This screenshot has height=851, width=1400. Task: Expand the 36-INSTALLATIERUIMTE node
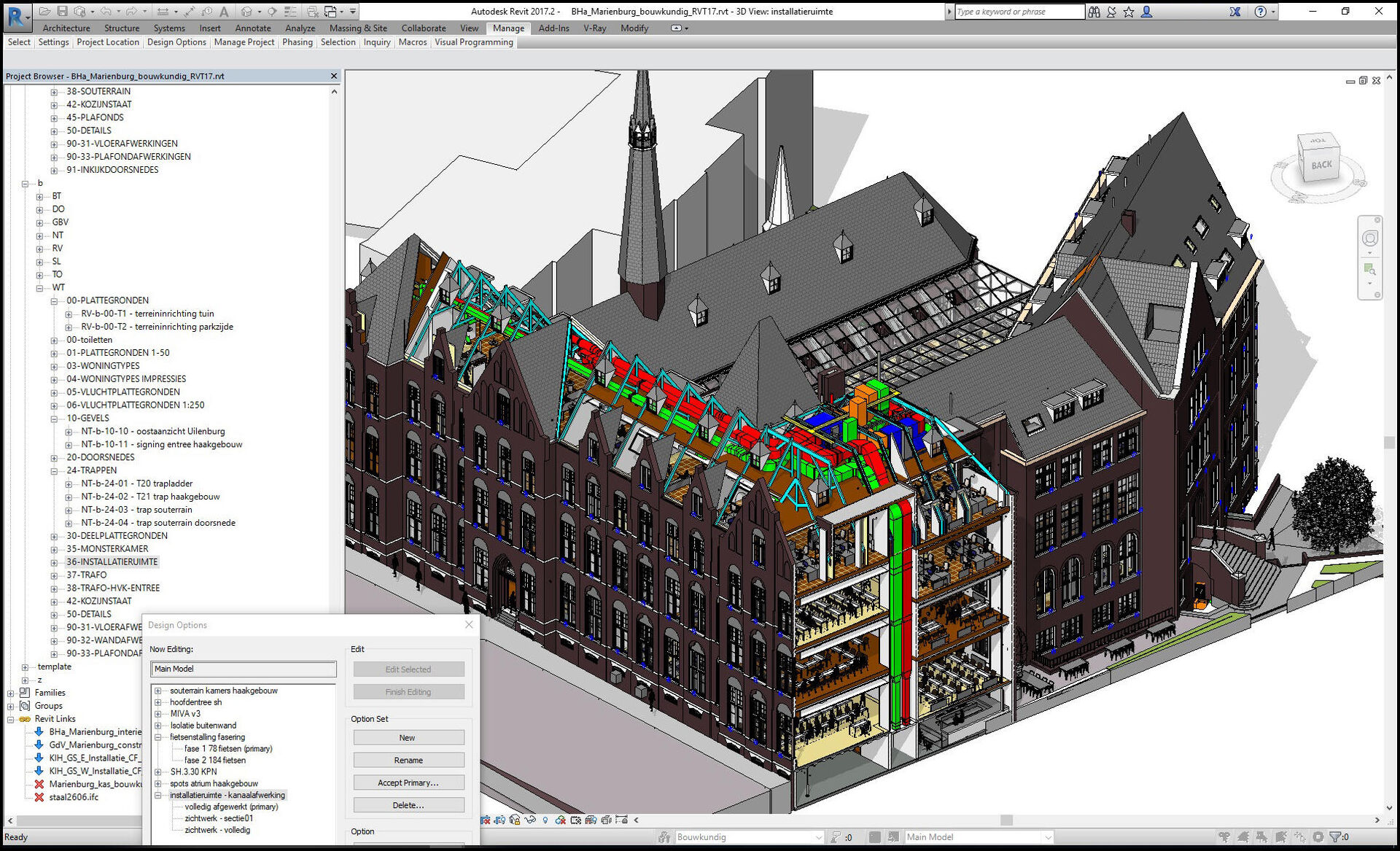[54, 562]
